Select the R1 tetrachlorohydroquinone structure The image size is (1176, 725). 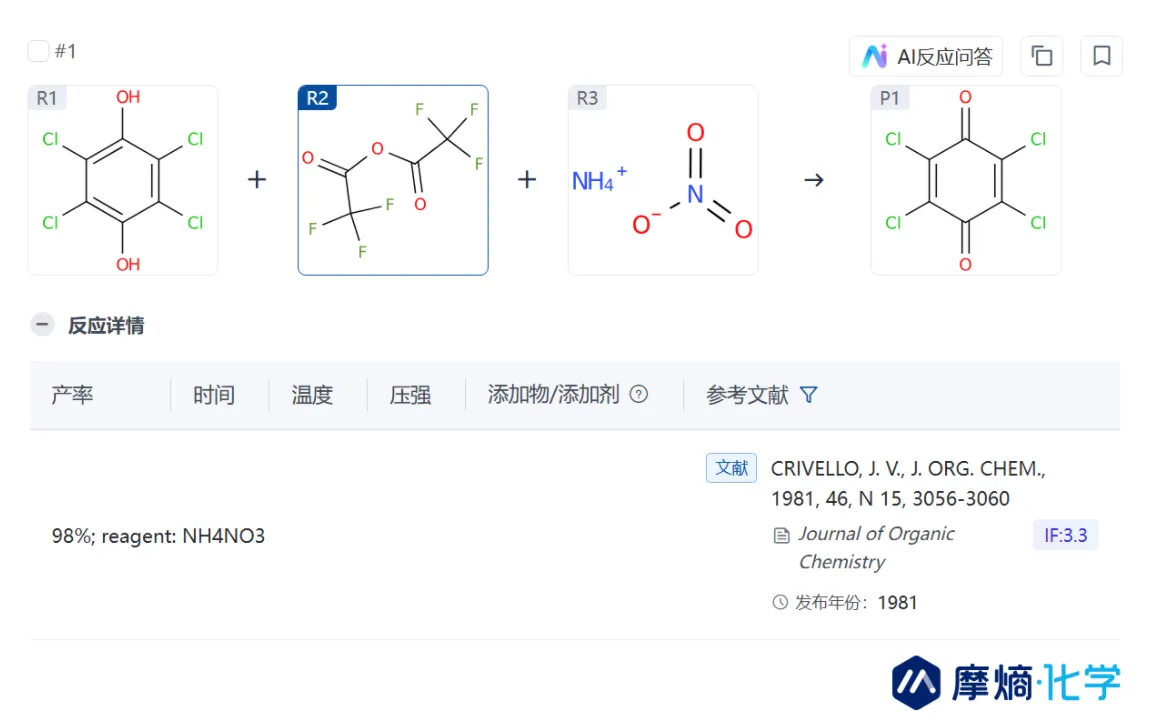pos(123,180)
